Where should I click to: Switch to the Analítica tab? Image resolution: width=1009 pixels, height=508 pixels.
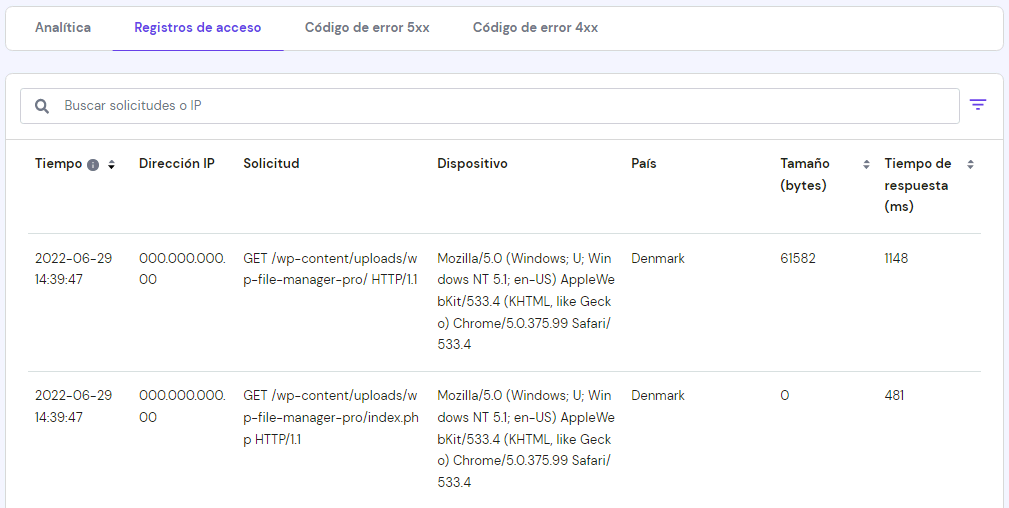pyautogui.click(x=63, y=28)
